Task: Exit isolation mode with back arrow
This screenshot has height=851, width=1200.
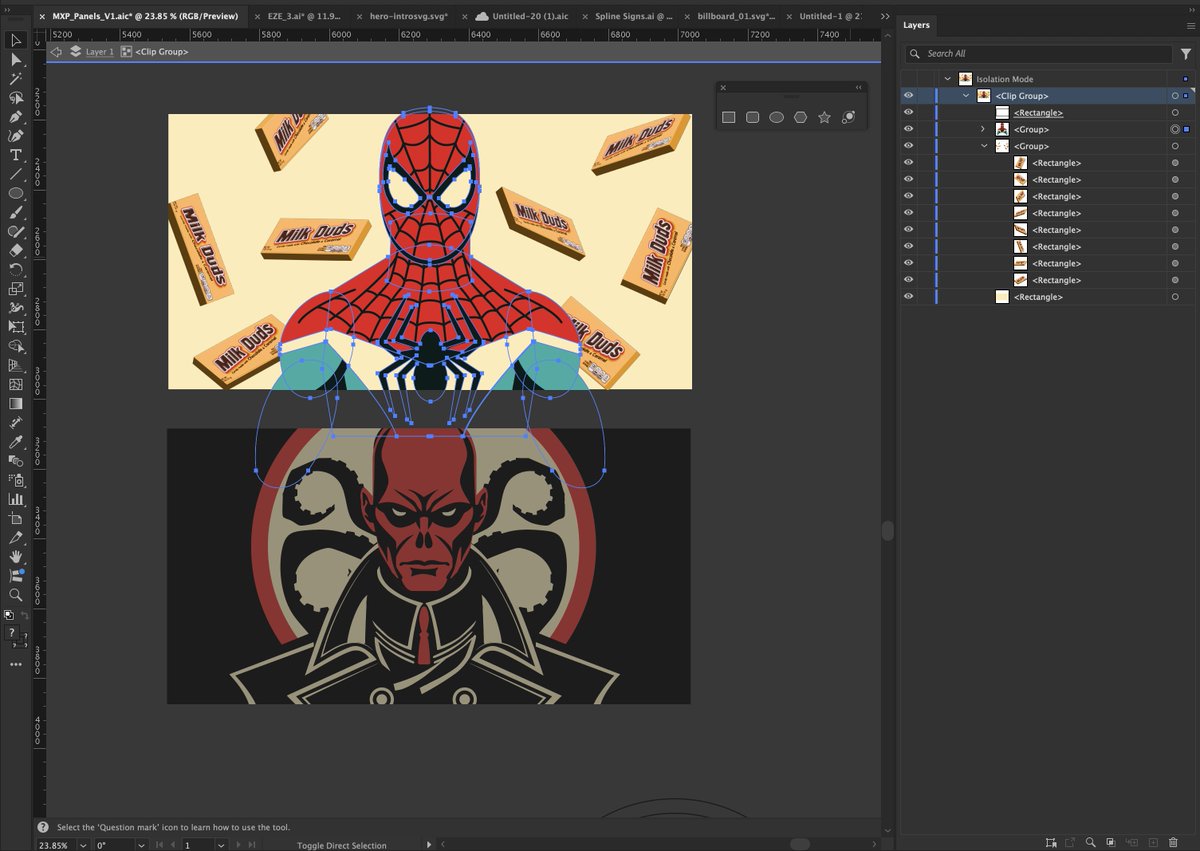Action: pos(56,51)
